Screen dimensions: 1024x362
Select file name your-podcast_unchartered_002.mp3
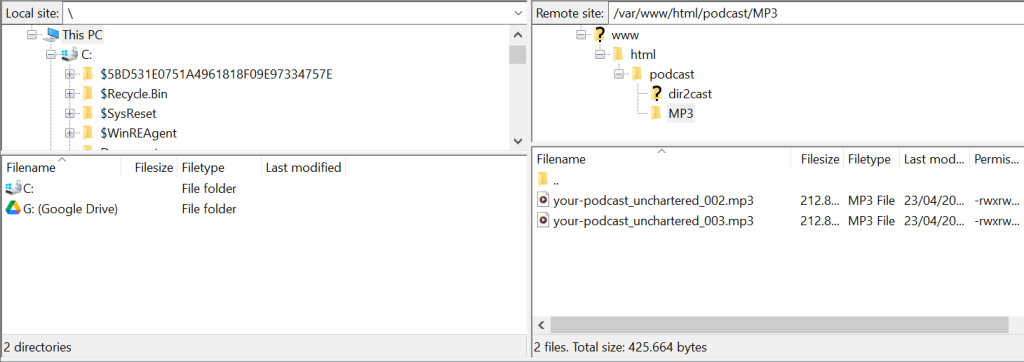[x=653, y=201]
